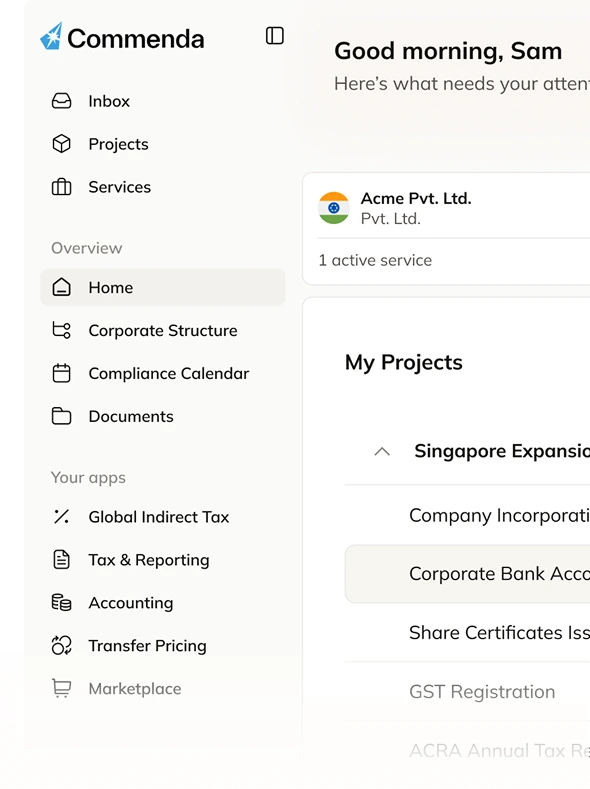
Task: Click the Global Indirect Tax percent icon
Action: pos(61,517)
